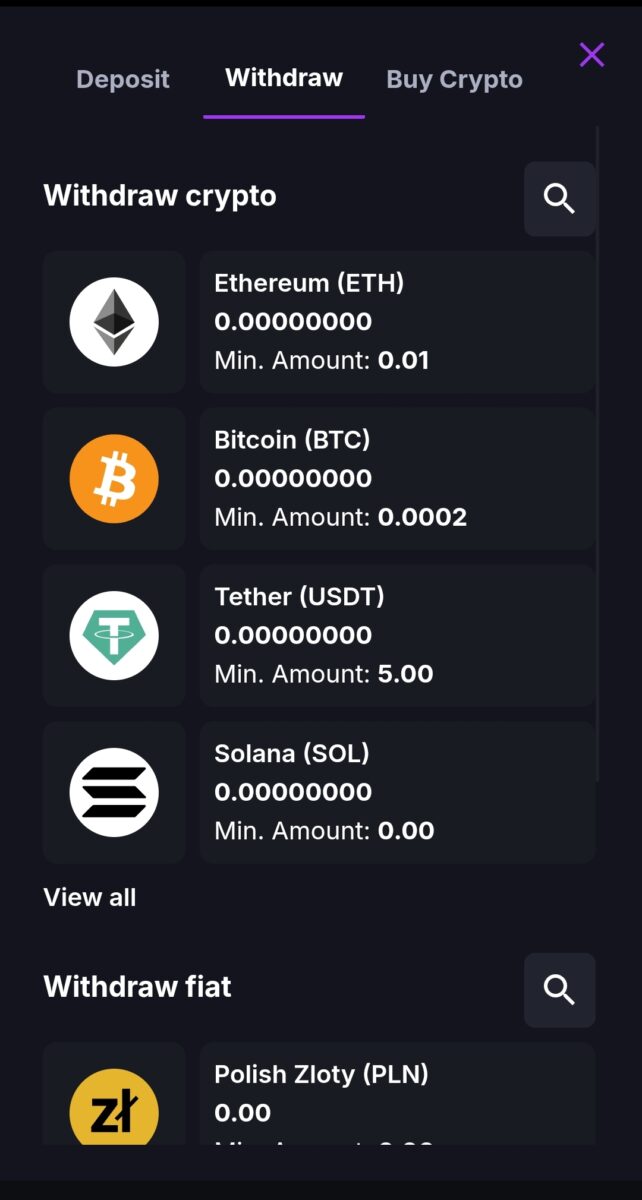
Task: Open the crypto search magnifier
Action: click(x=560, y=198)
